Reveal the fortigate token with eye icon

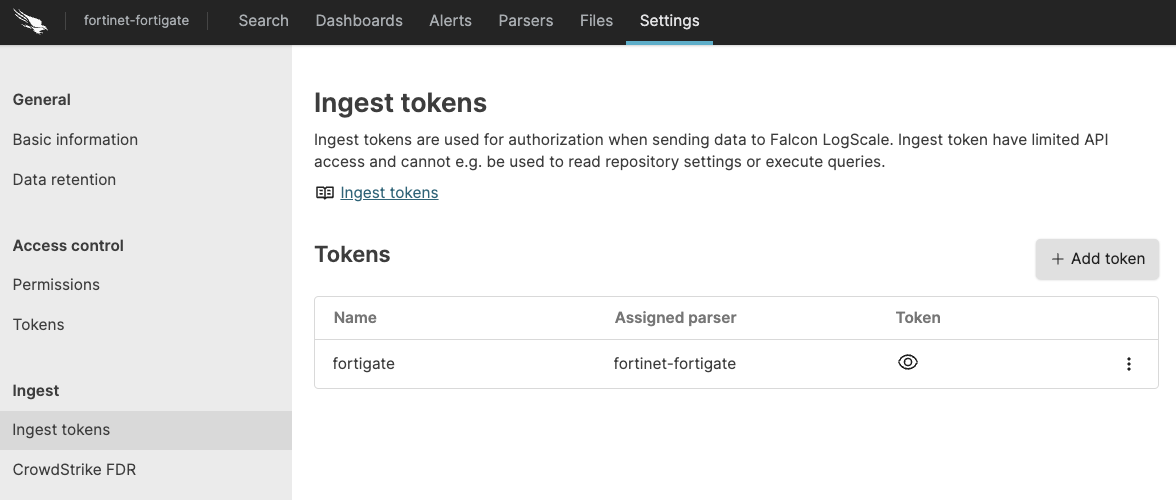tap(907, 363)
